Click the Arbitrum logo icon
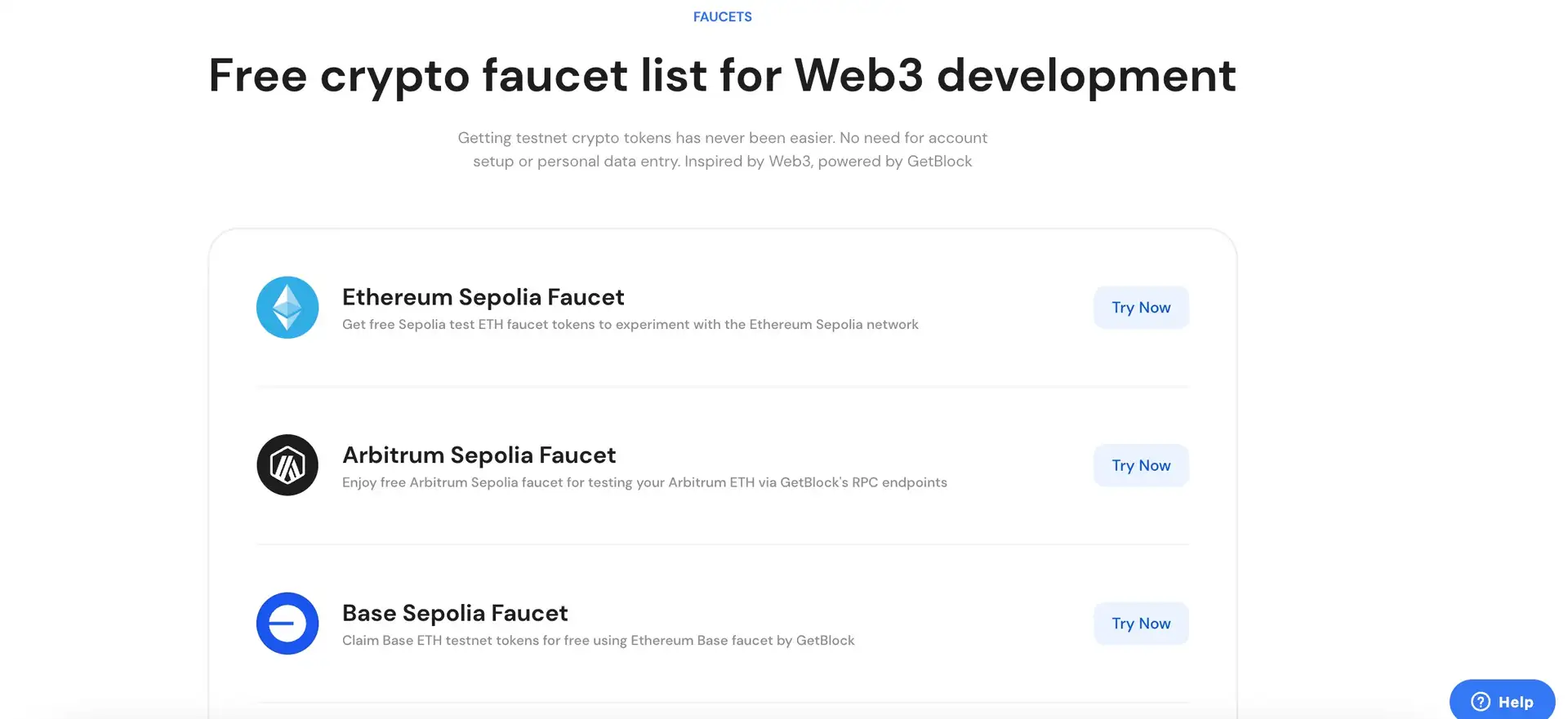 pyautogui.click(x=287, y=465)
